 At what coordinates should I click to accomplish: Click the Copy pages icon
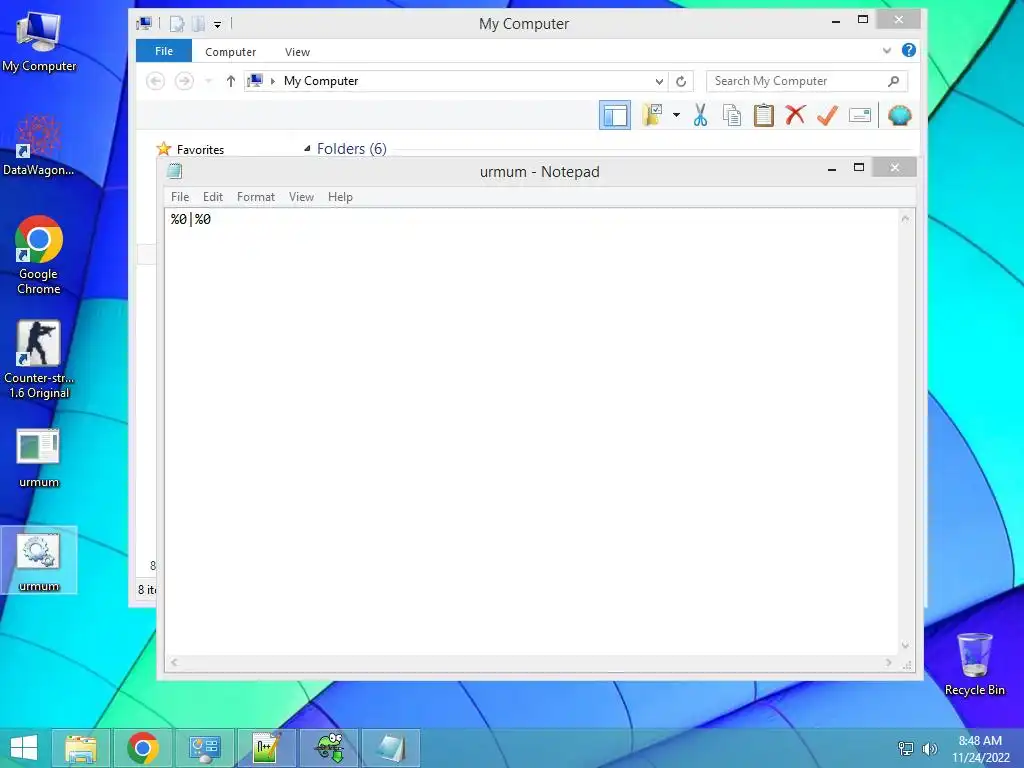pyautogui.click(x=732, y=116)
